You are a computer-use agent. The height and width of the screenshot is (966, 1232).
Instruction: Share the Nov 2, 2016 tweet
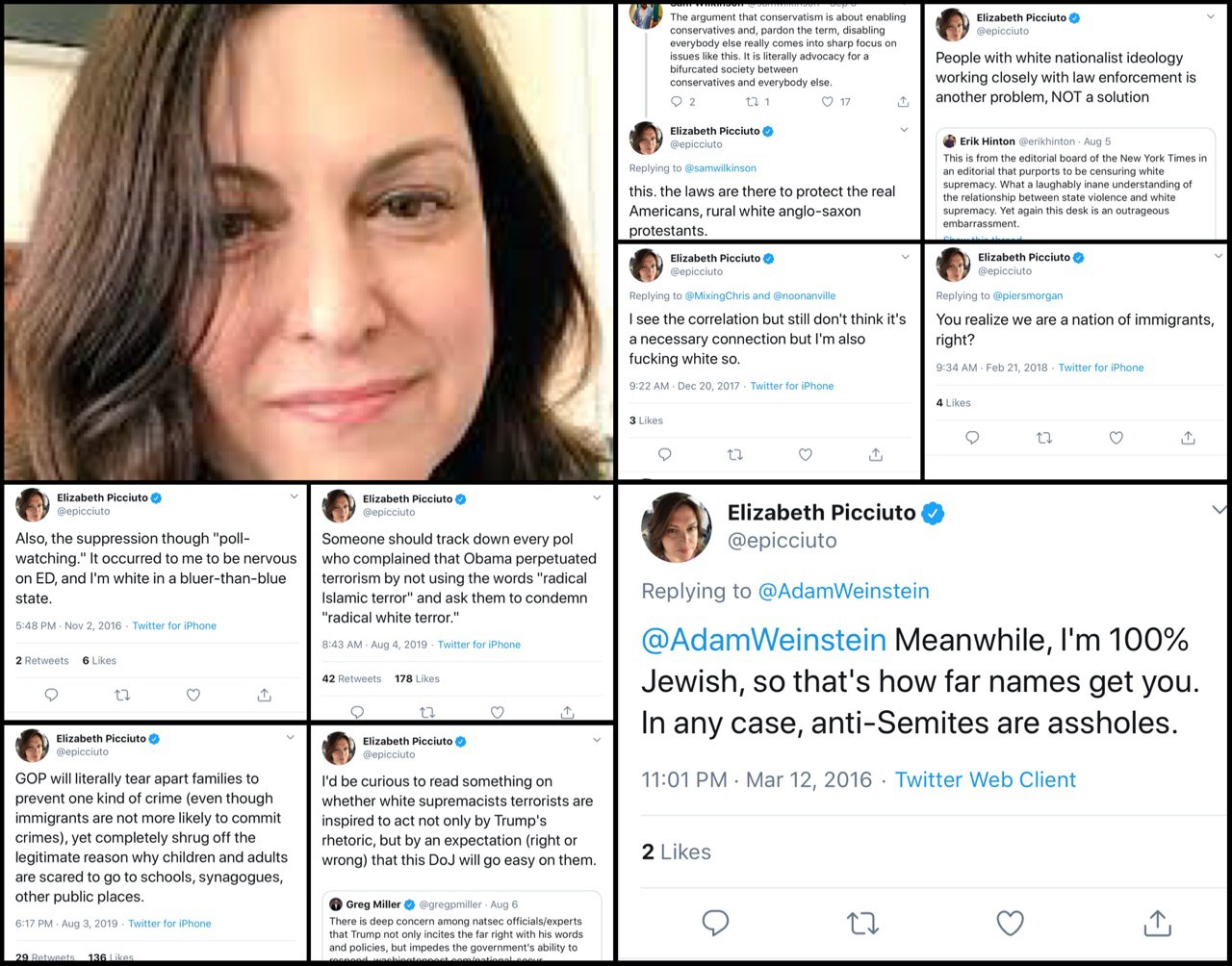coord(264,695)
